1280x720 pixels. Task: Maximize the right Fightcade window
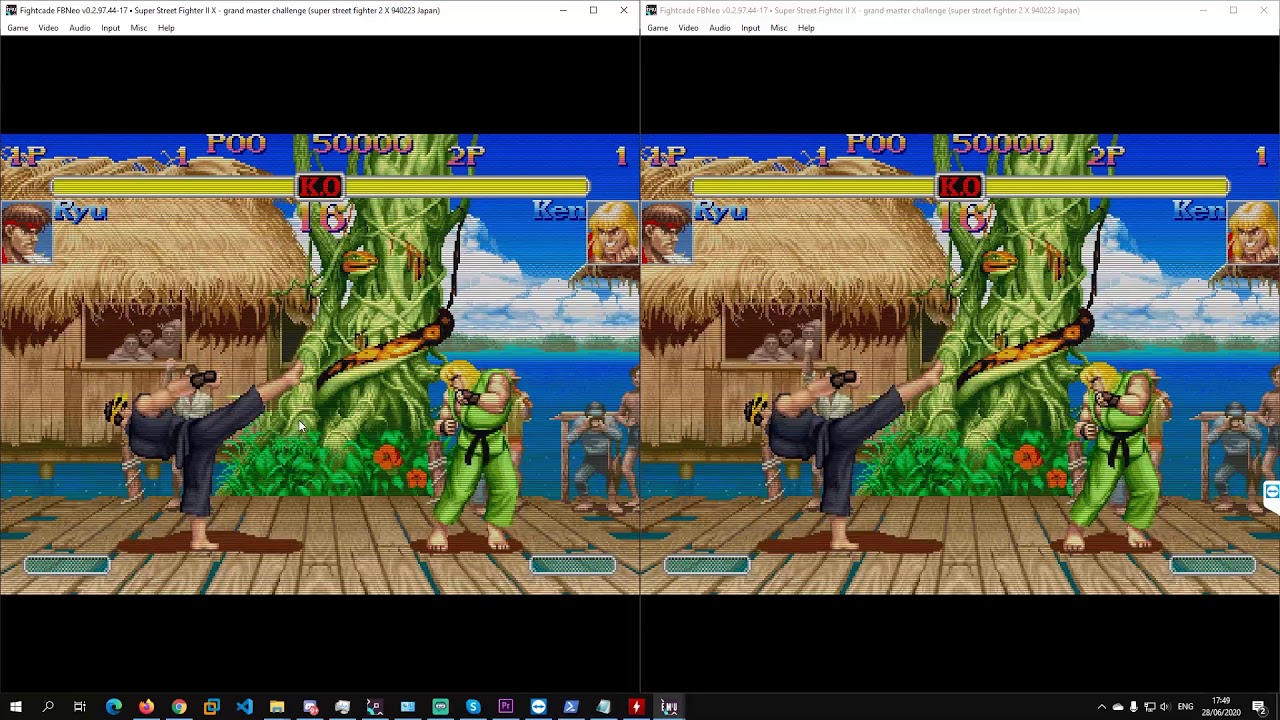(x=1233, y=10)
